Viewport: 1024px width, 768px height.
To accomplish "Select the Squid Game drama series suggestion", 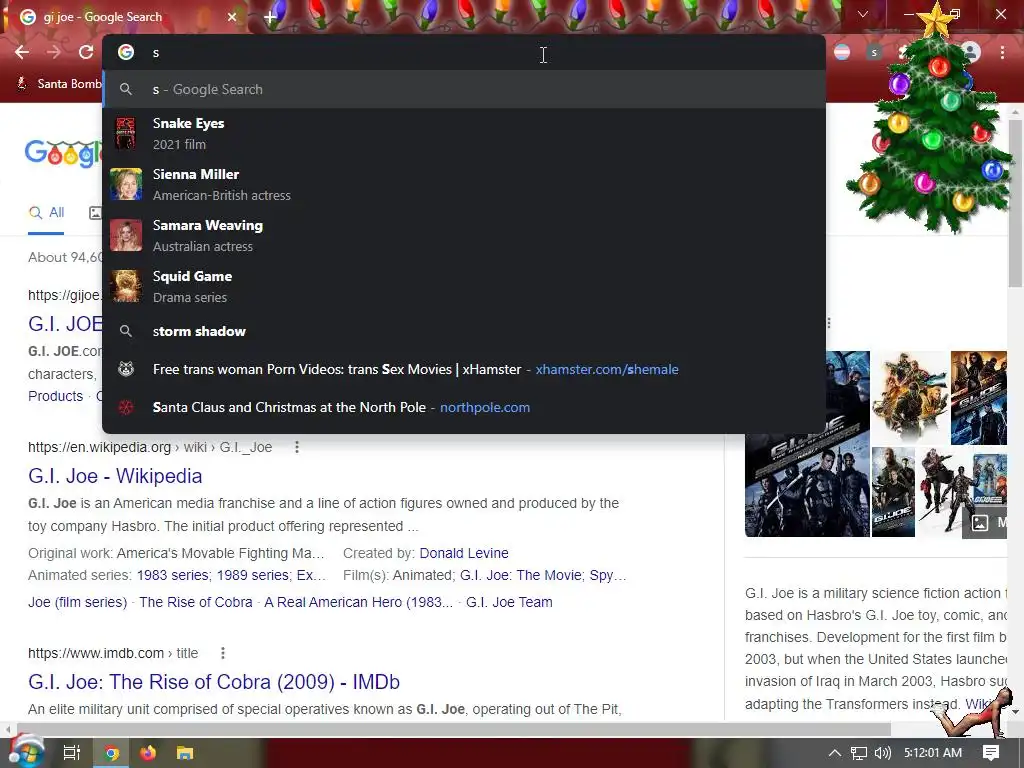I will pyautogui.click(x=464, y=286).
